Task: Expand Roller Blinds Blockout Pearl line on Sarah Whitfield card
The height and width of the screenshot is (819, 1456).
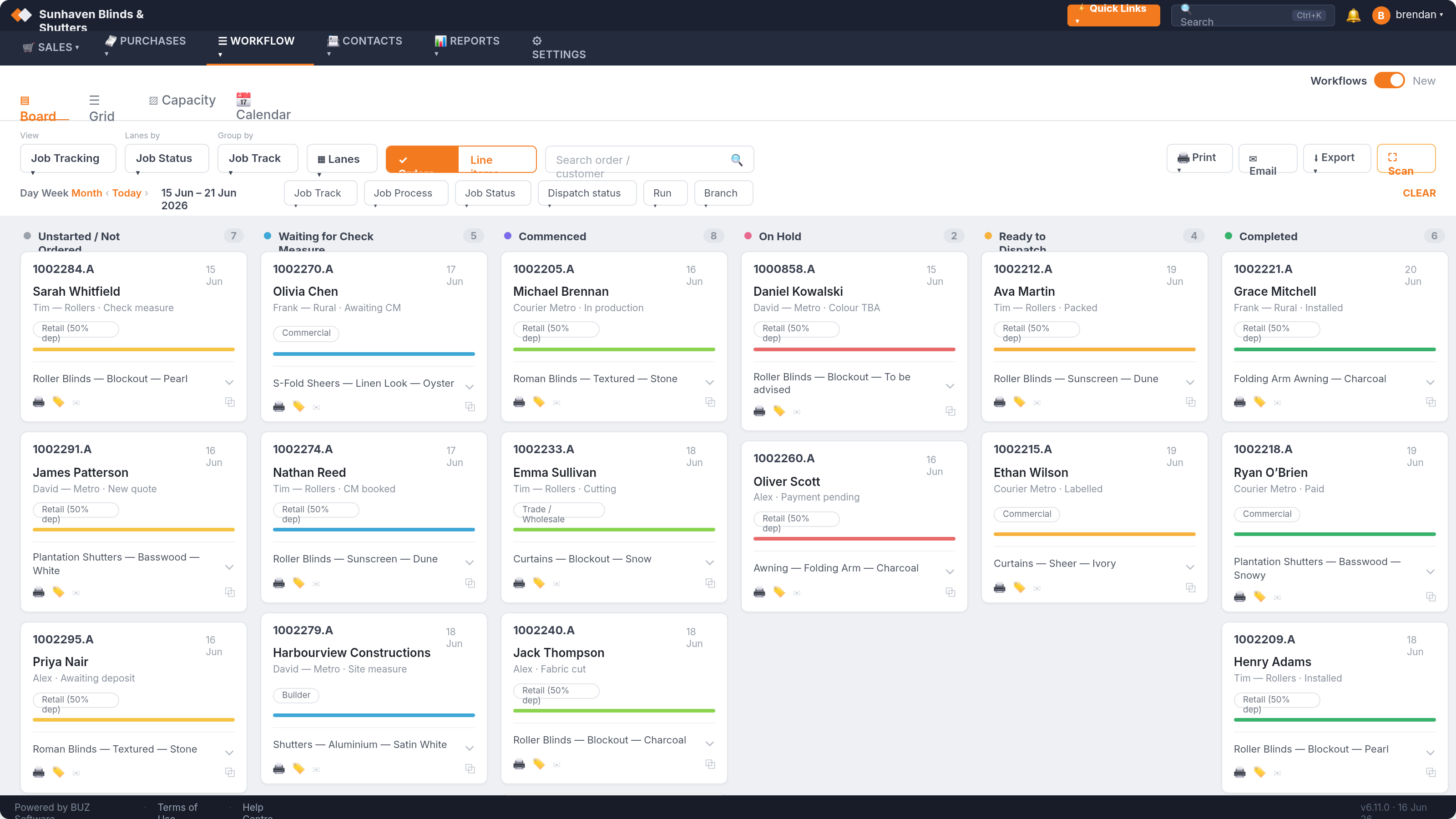Action: pos(229,383)
